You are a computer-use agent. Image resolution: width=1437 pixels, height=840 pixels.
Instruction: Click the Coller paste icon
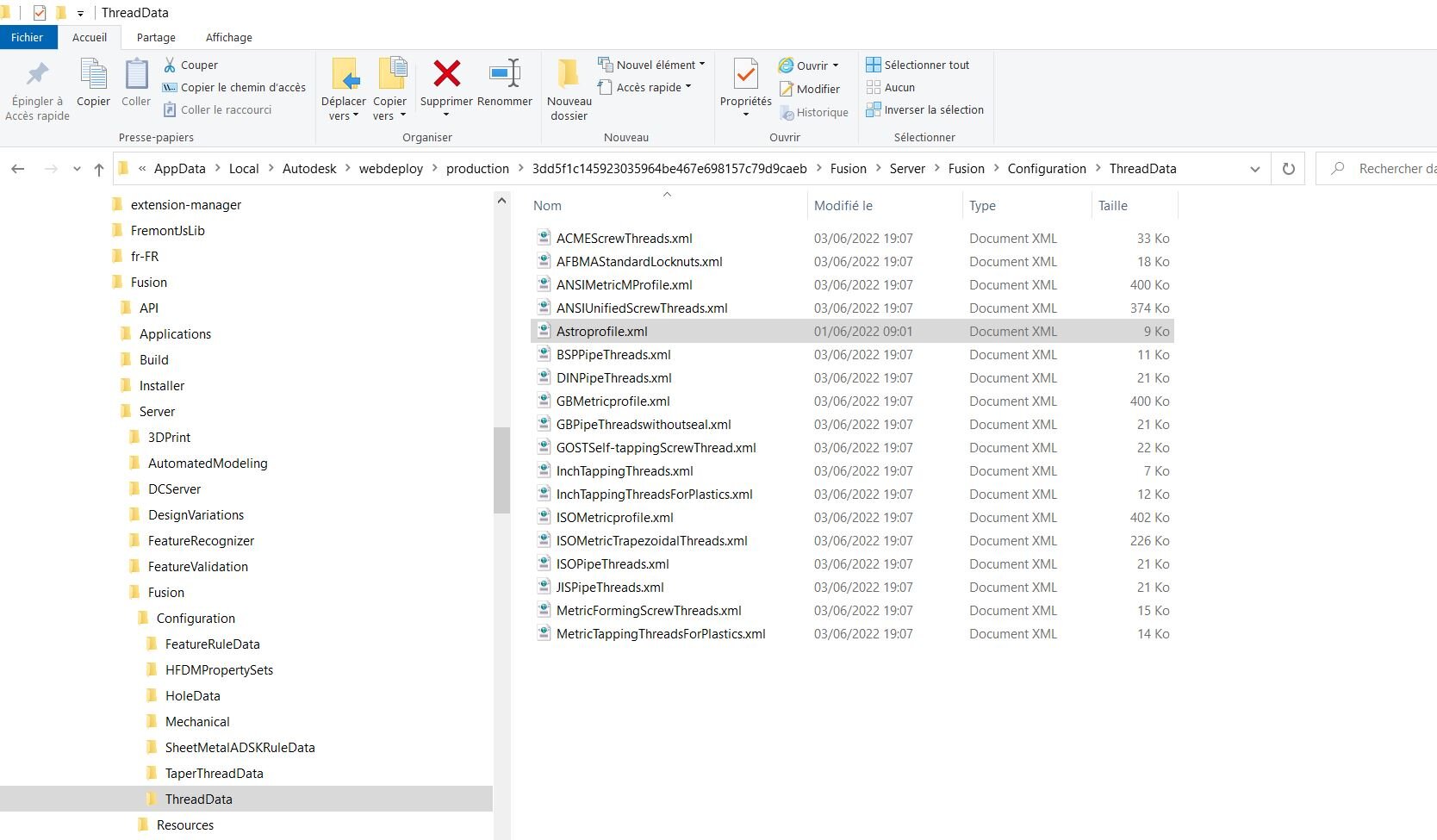[136, 84]
